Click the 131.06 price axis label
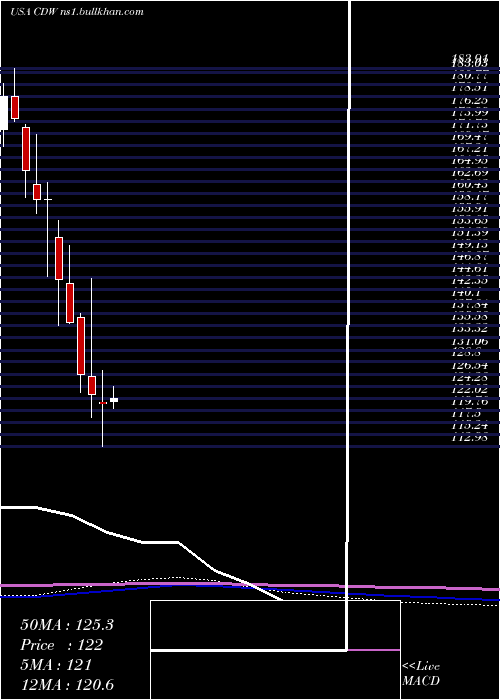 coord(469,342)
